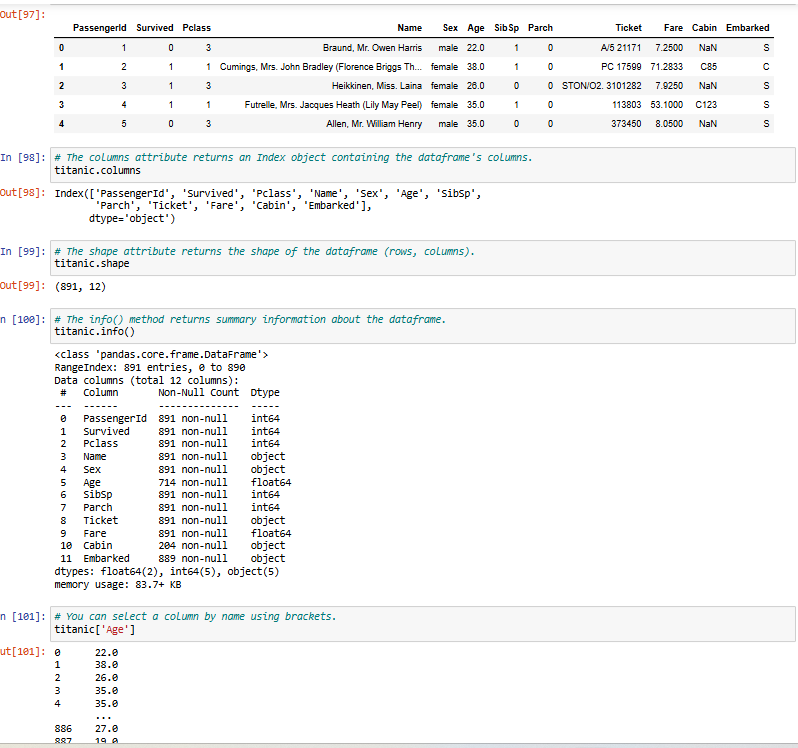Click fare value 71.2833
The image size is (798, 748).
click(667, 67)
